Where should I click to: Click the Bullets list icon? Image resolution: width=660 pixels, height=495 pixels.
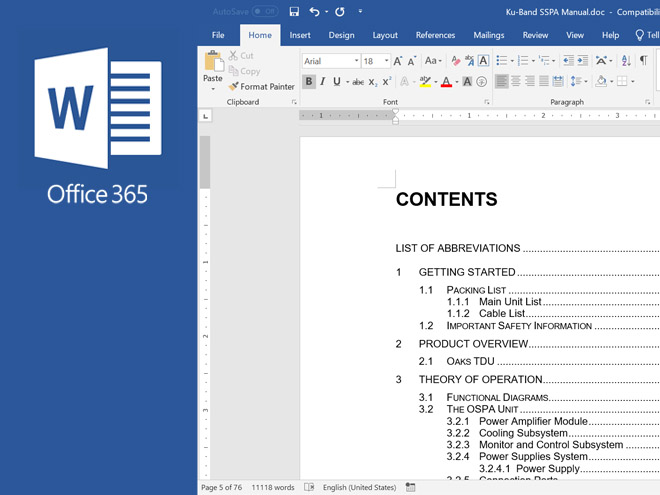pos(503,61)
